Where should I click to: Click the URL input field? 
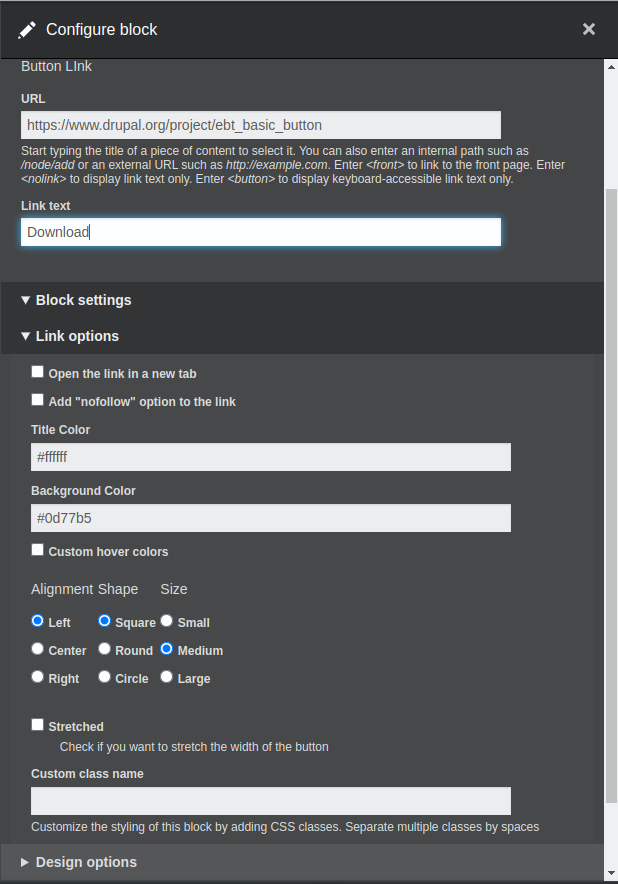tap(261, 125)
